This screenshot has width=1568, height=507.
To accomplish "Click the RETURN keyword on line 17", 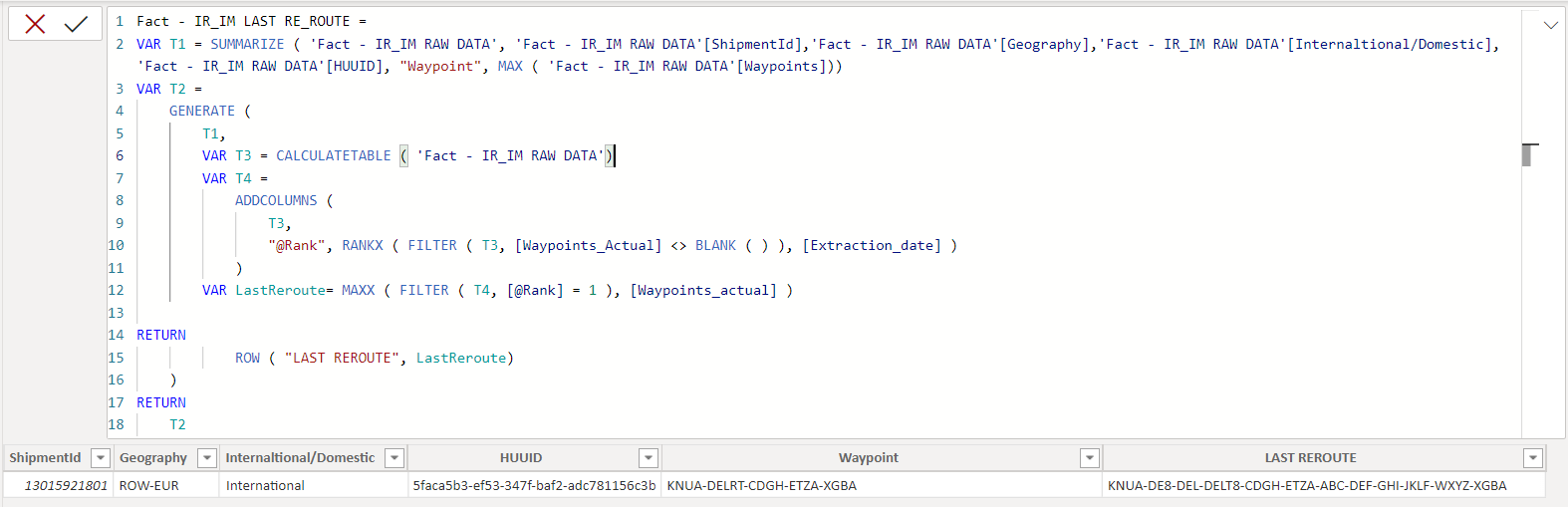I will pos(161,402).
